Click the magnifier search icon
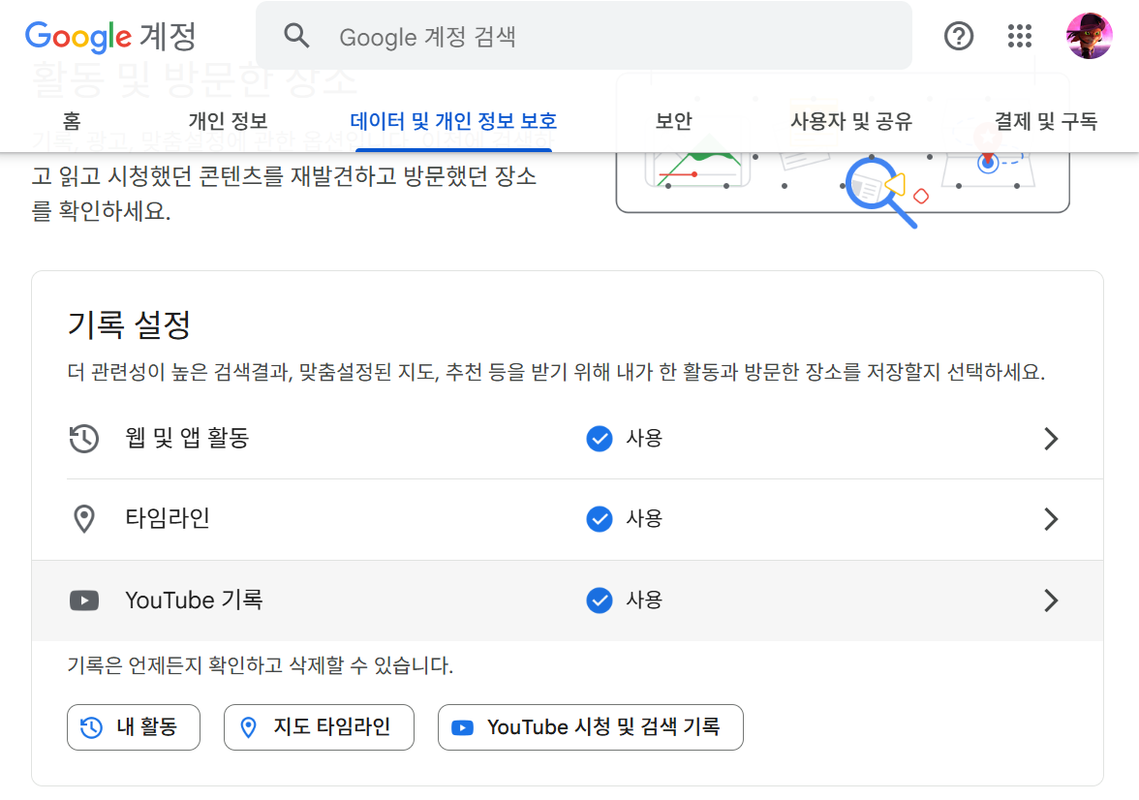The width and height of the screenshot is (1139, 800). pos(296,36)
